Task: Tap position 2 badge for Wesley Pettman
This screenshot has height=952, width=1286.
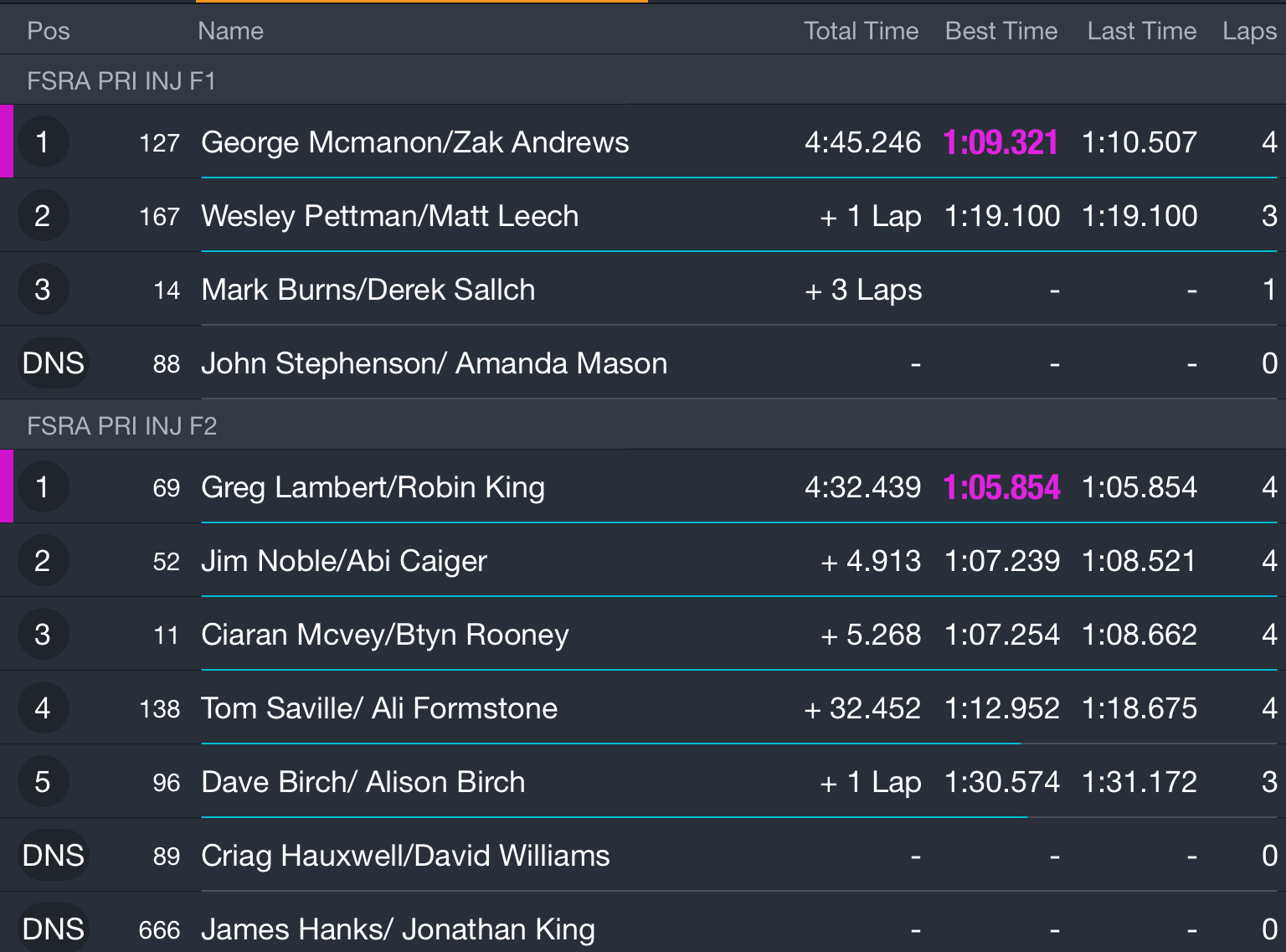Action: 42,216
